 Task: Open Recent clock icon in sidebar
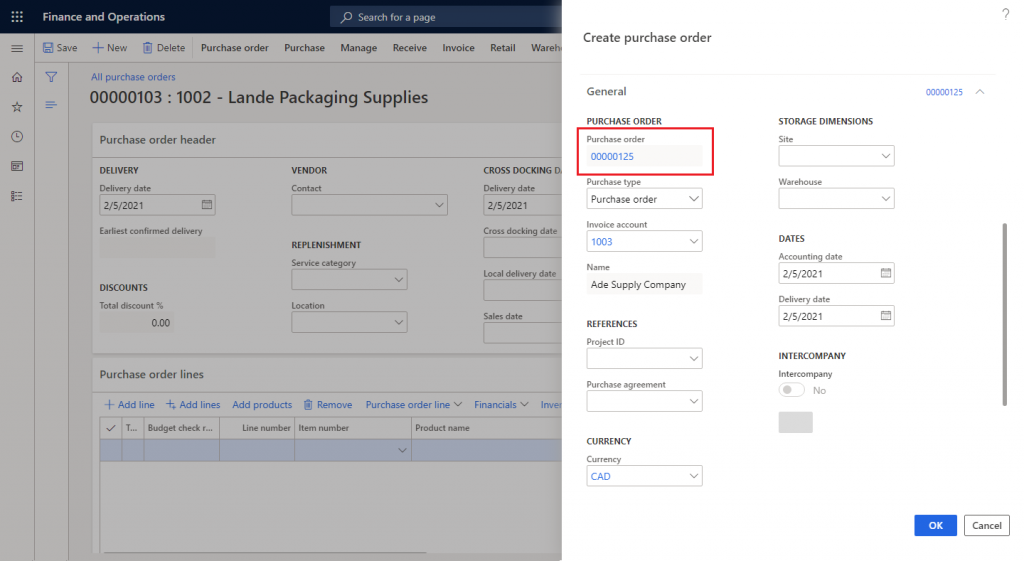point(16,136)
